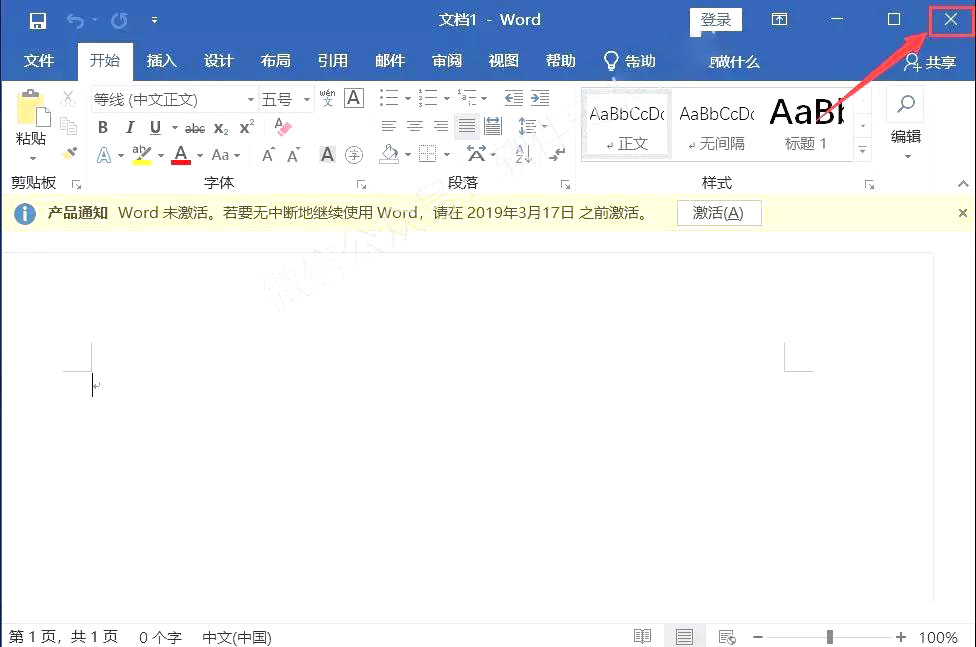Click Shrink Font icon
Screen dimensions: 976x647
tap(293, 154)
